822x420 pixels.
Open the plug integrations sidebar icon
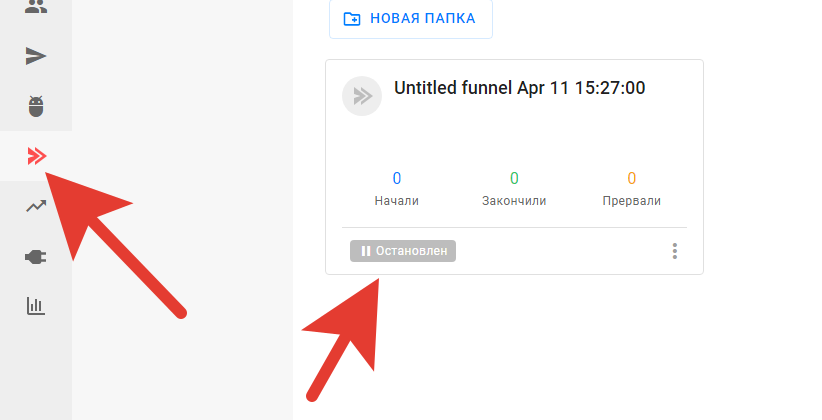point(36,257)
